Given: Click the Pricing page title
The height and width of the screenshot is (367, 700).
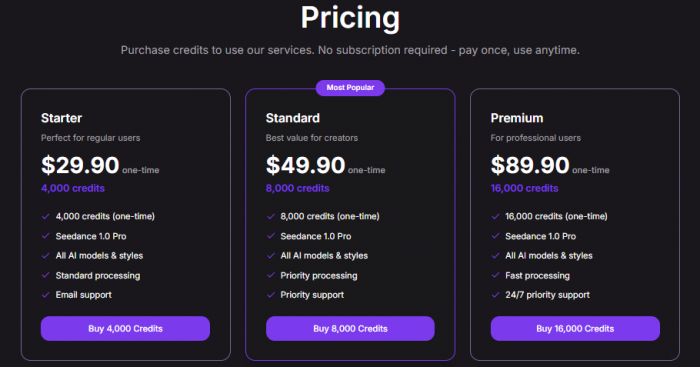Looking at the screenshot, I should tap(350, 18).
